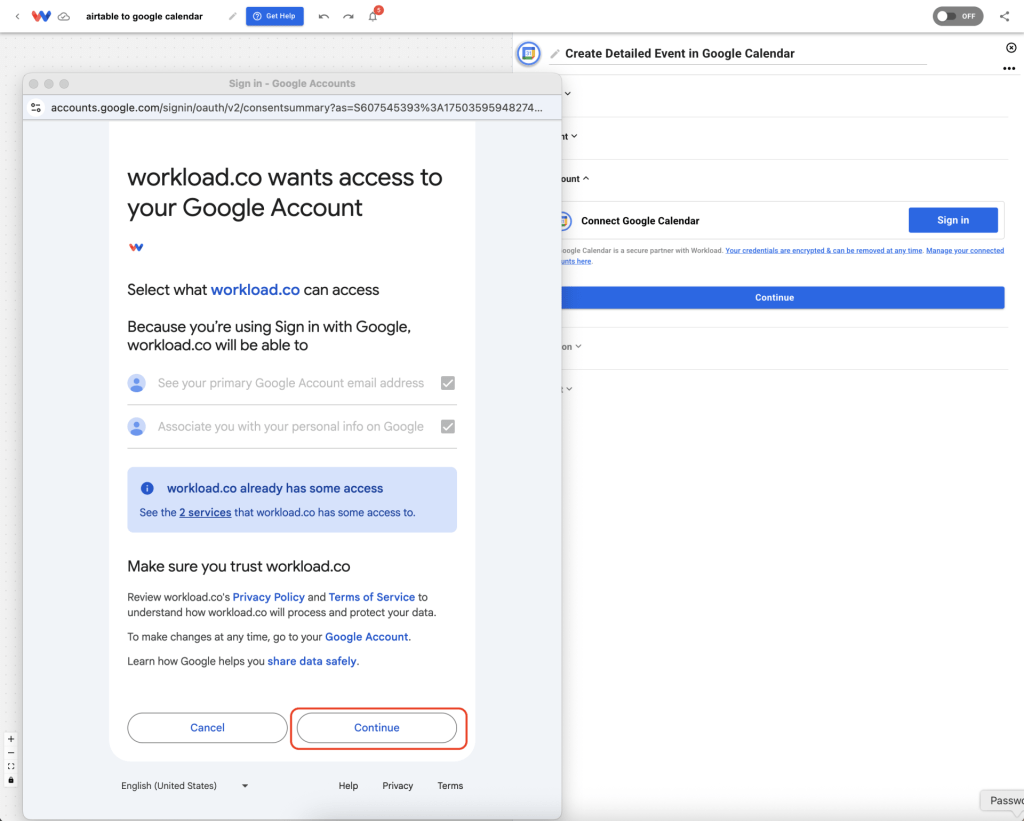The image size is (1024, 821).
Task: Open the Google Account link
Action: pyautogui.click(x=366, y=637)
